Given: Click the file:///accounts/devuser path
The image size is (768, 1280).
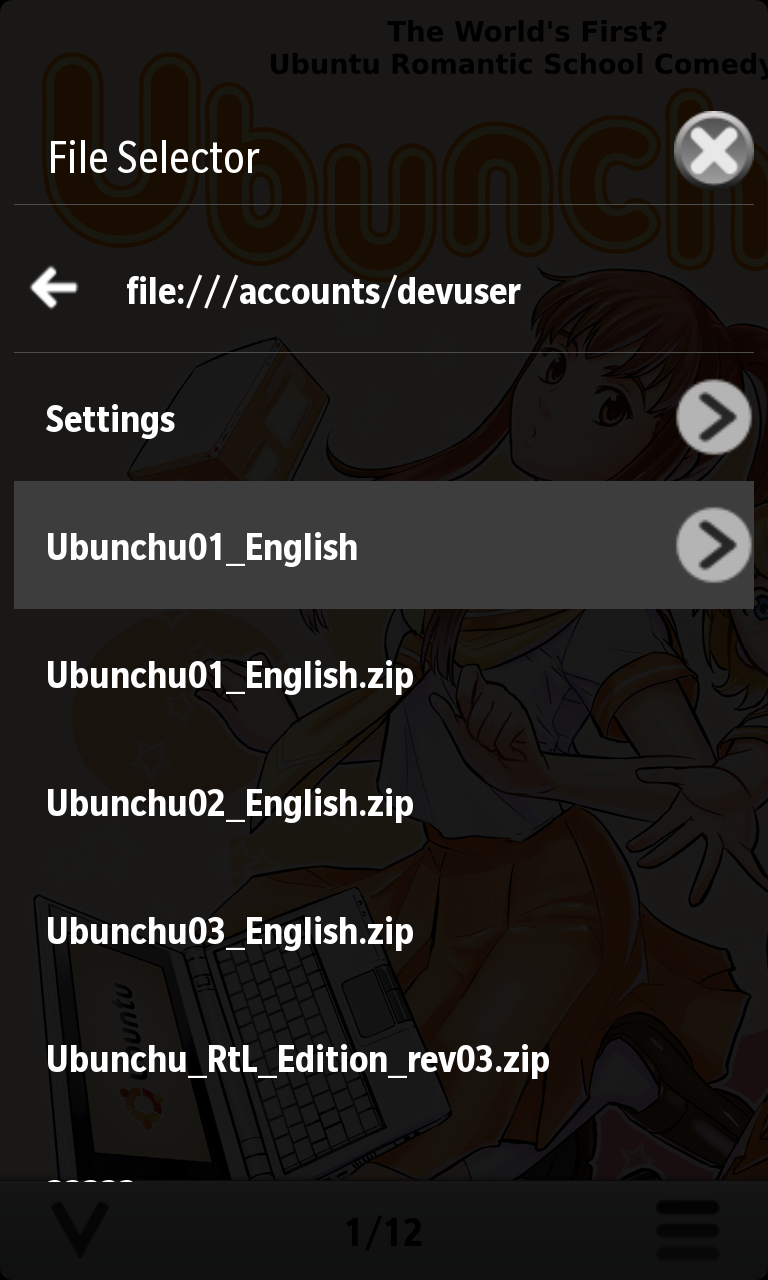Looking at the screenshot, I should [x=323, y=291].
